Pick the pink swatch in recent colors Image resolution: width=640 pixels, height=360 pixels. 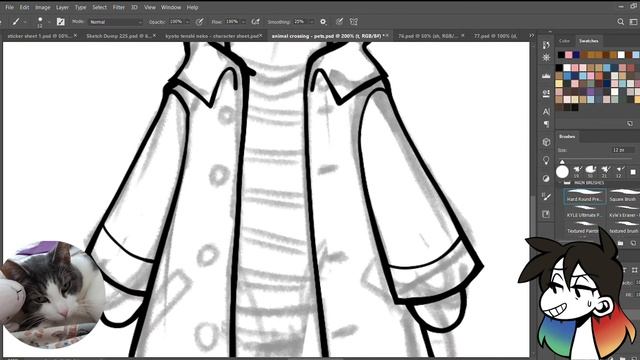pos(569,55)
